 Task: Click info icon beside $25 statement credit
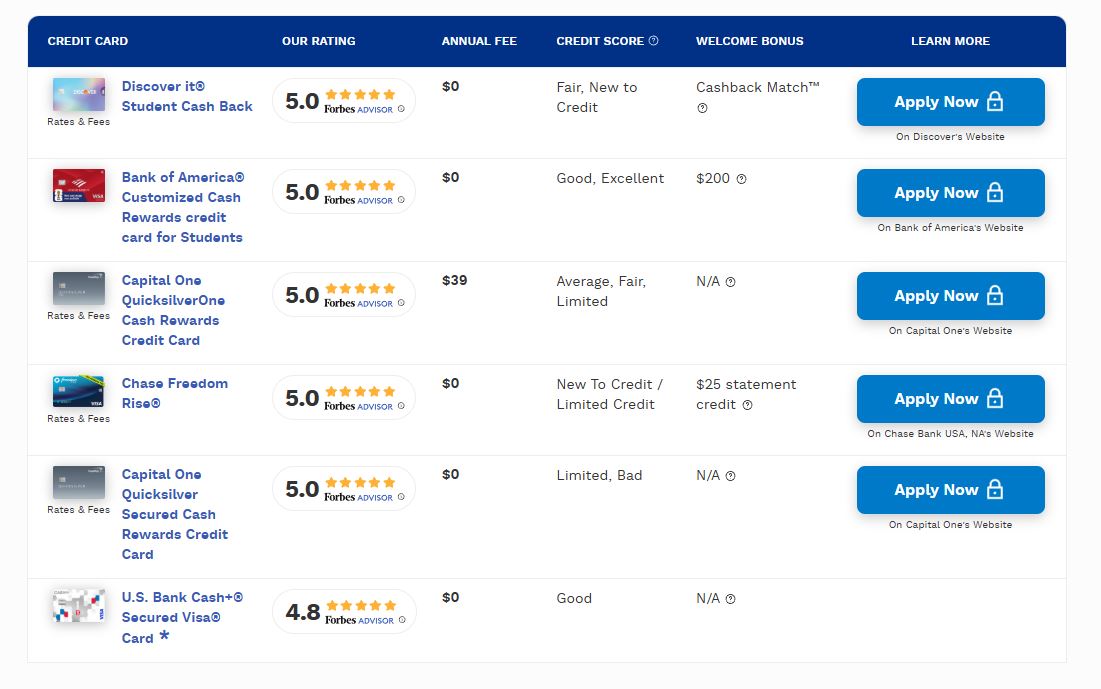pyautogui.click(x=747, y=405)
